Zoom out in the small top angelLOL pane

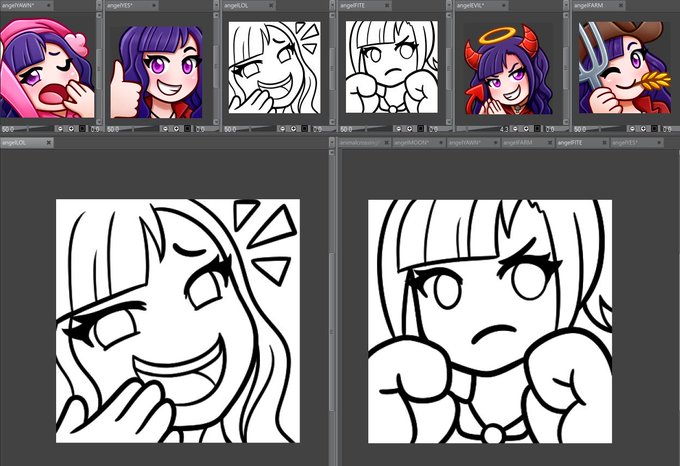point(282,129)
